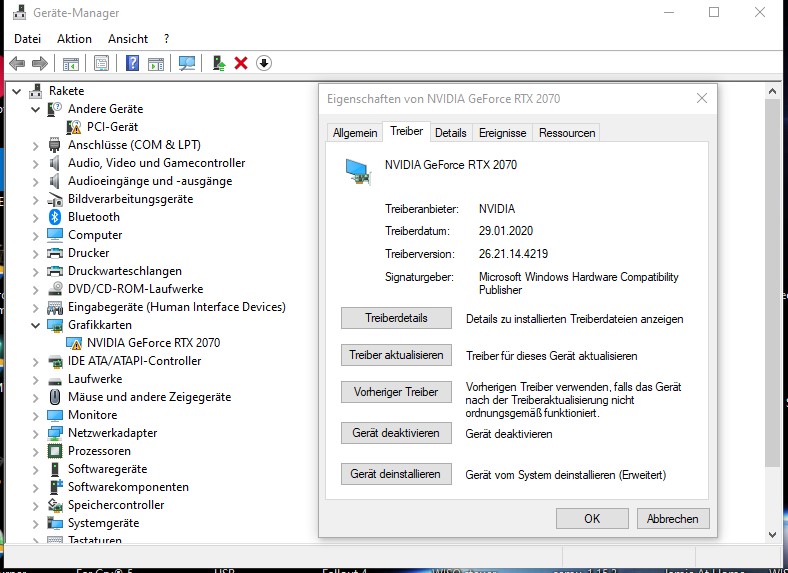Expand the IDE ATA/ATAPI-Controller category
Viewport: 788px width, 573px height.
coord(35,362)
